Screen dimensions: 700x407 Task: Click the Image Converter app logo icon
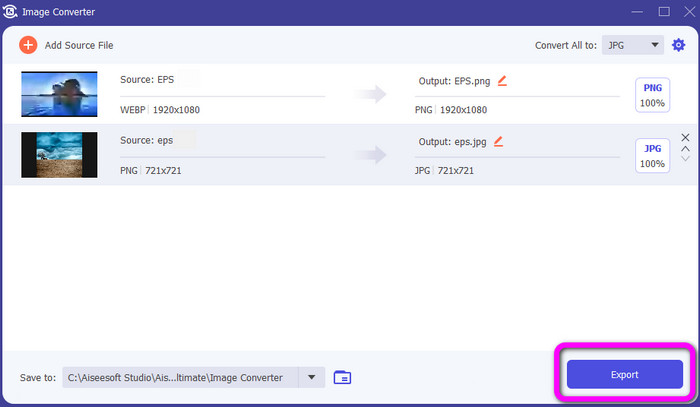[x=11, y=11]
